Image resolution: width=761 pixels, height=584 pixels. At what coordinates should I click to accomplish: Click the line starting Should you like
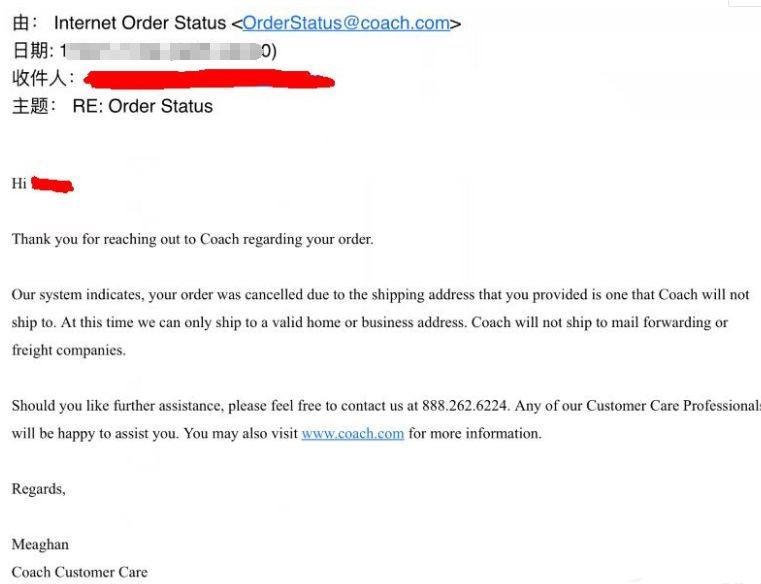click(x=386, y=405)
